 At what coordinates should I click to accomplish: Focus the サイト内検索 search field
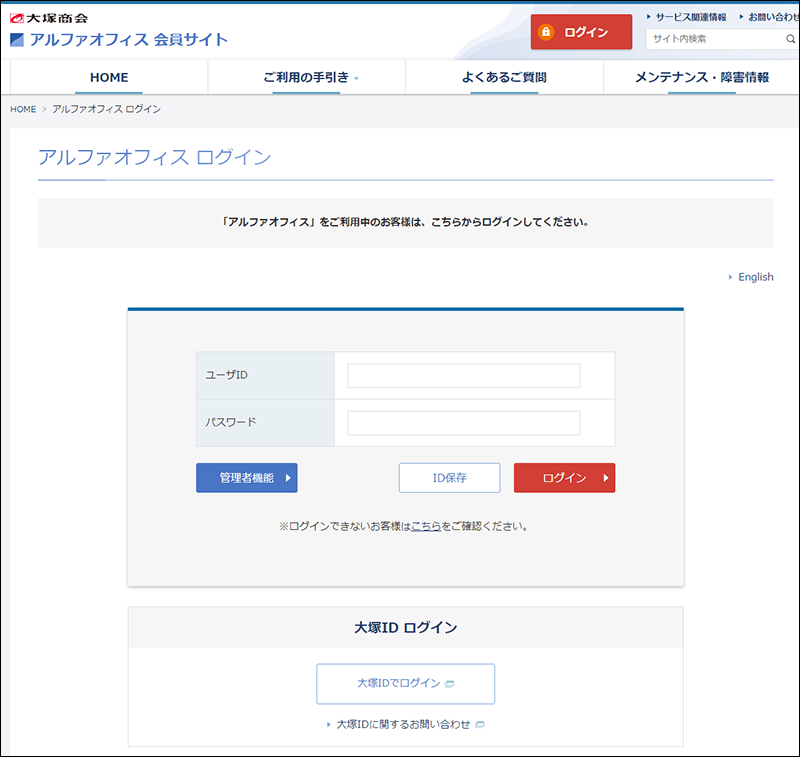(x=714, y=39)
